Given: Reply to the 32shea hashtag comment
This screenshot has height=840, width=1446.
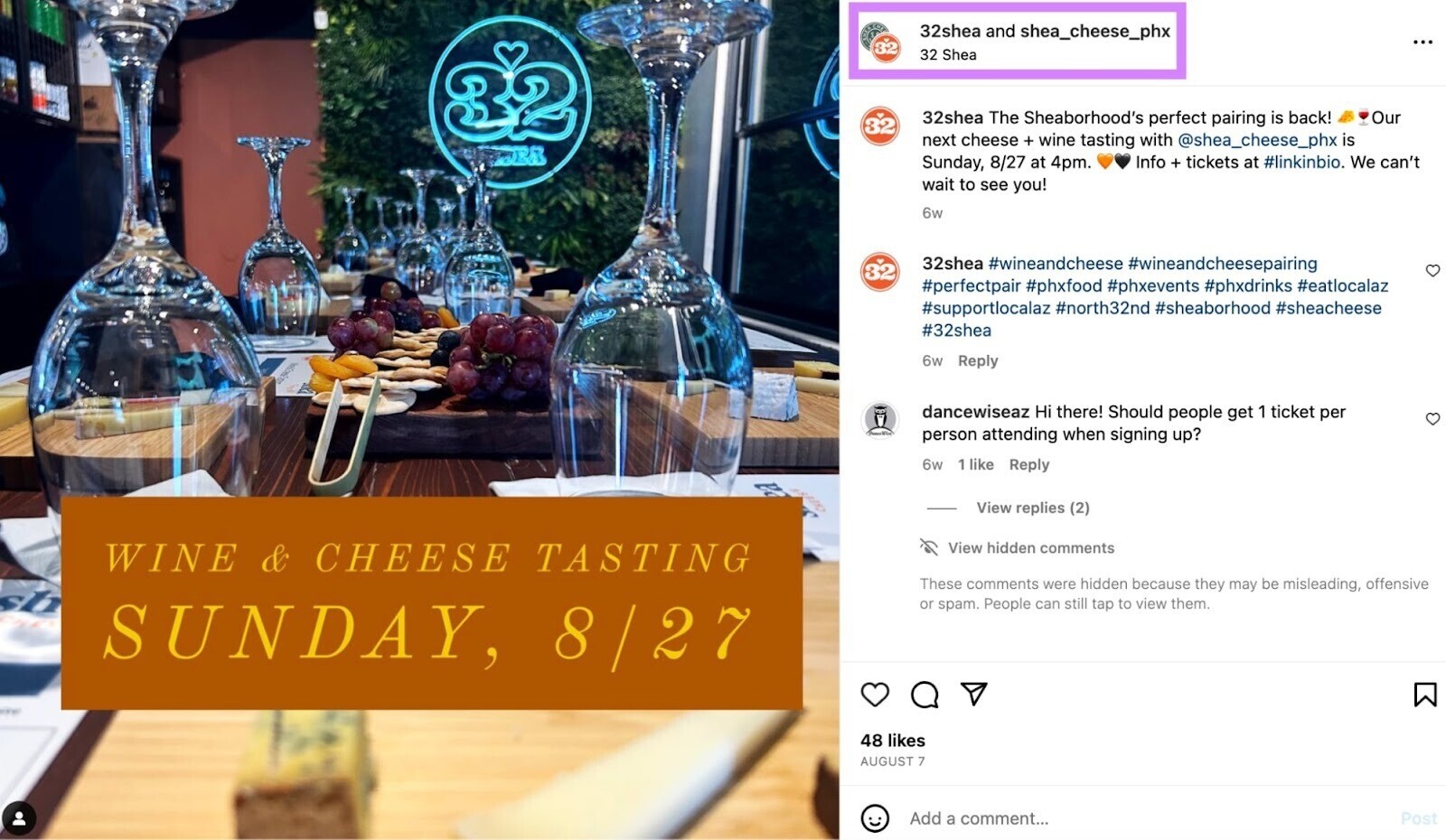Looking at the screenshot, I should pos(977,360).
